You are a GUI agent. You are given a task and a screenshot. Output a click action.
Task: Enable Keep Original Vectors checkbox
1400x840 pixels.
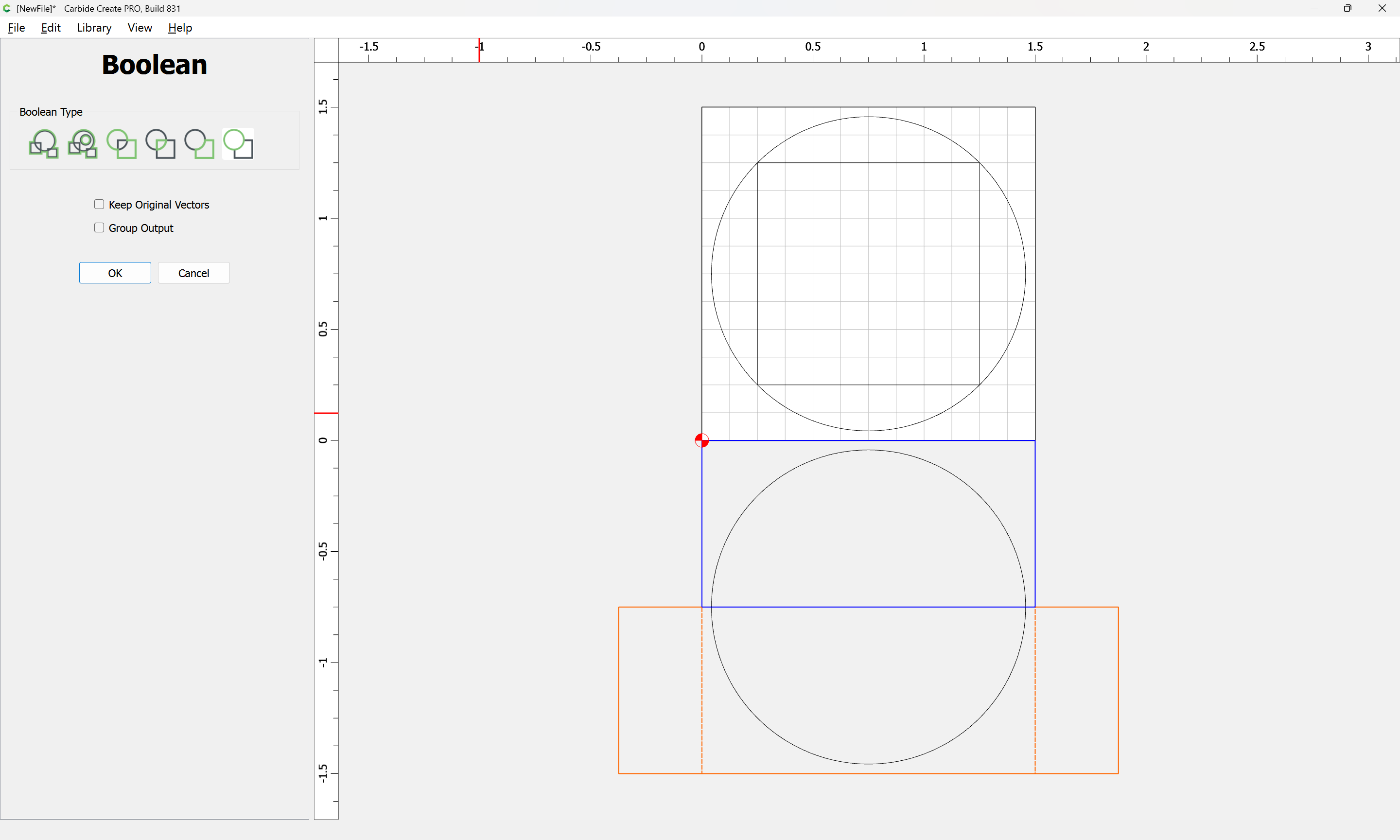[x=99, y=204]
